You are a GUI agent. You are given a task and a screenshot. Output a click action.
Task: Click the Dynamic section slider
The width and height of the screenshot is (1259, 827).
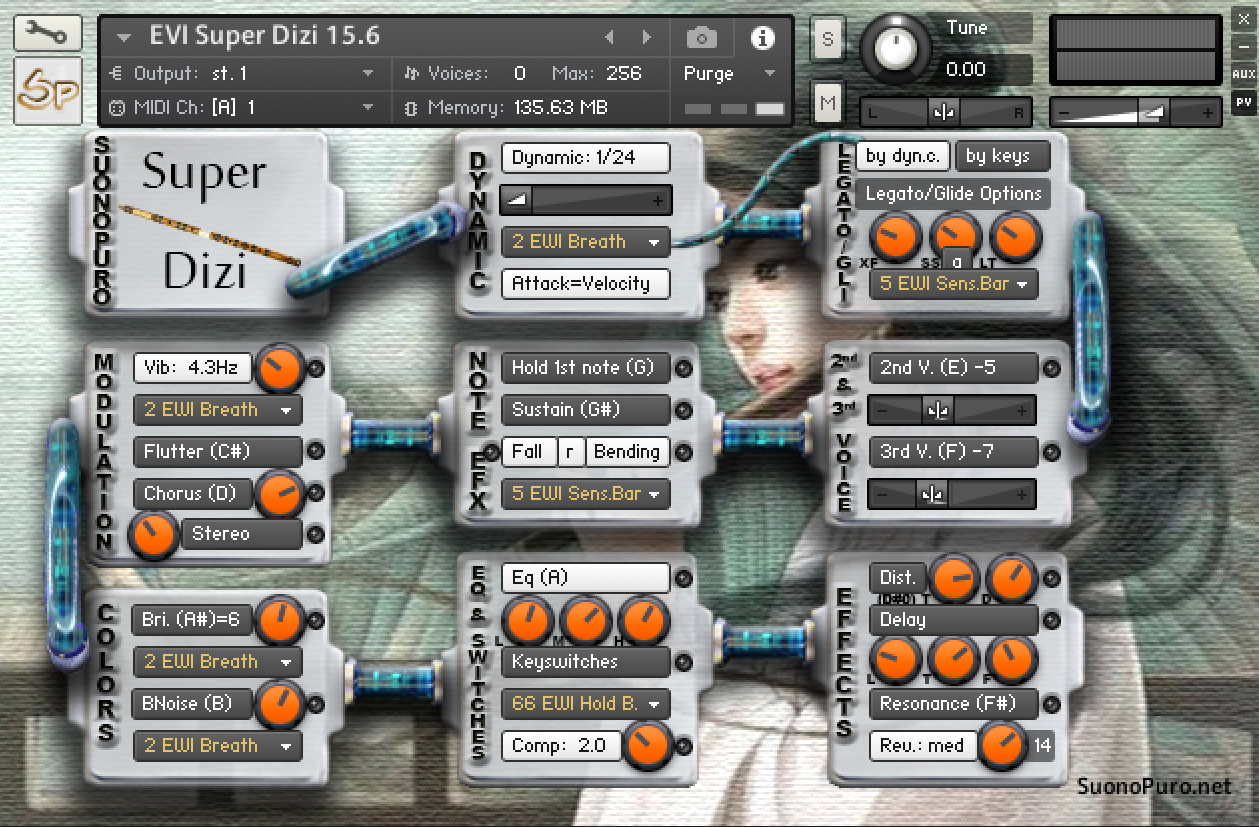585,200
